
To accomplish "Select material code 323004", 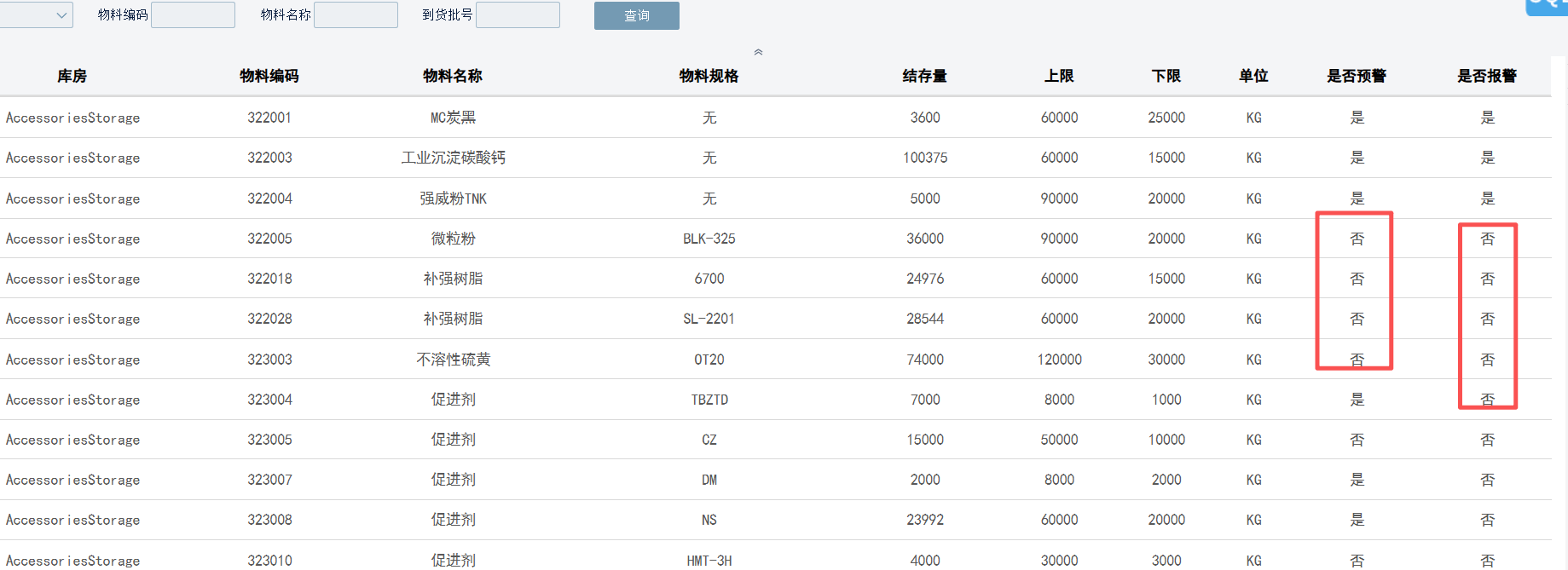I will click(x=269, y=400).
